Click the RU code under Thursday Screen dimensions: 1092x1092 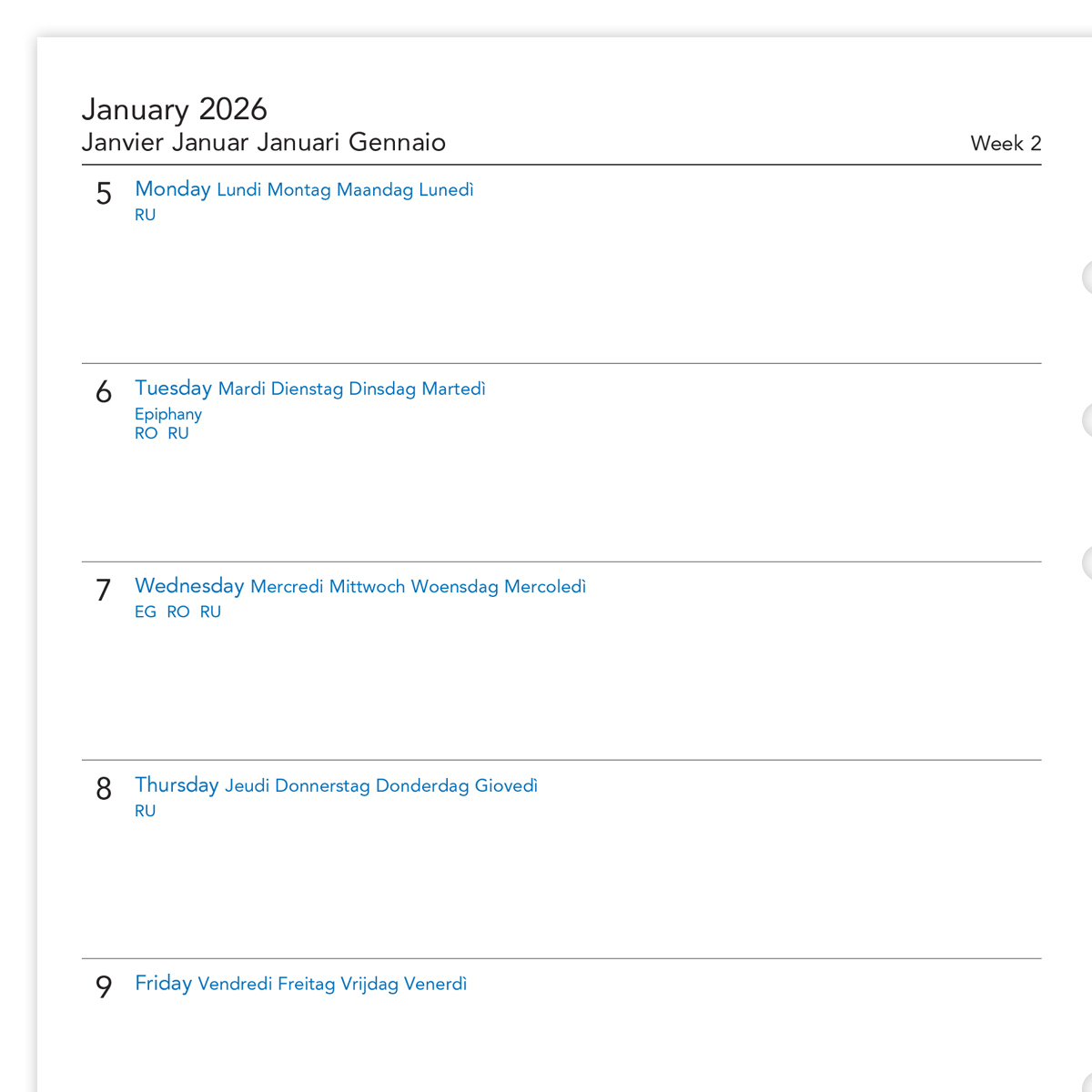click(146, 811)
